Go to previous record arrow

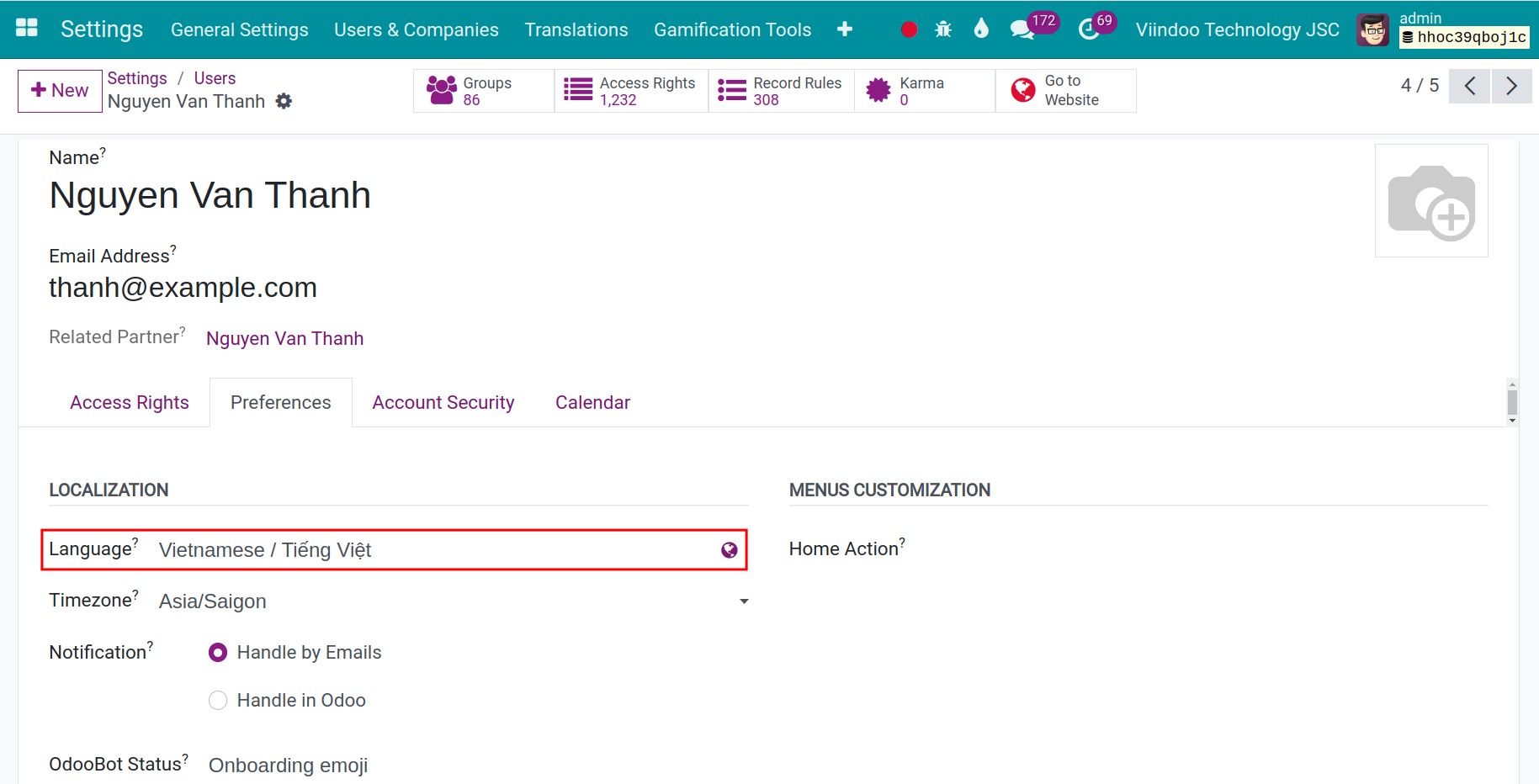(x=1470, y=86)
